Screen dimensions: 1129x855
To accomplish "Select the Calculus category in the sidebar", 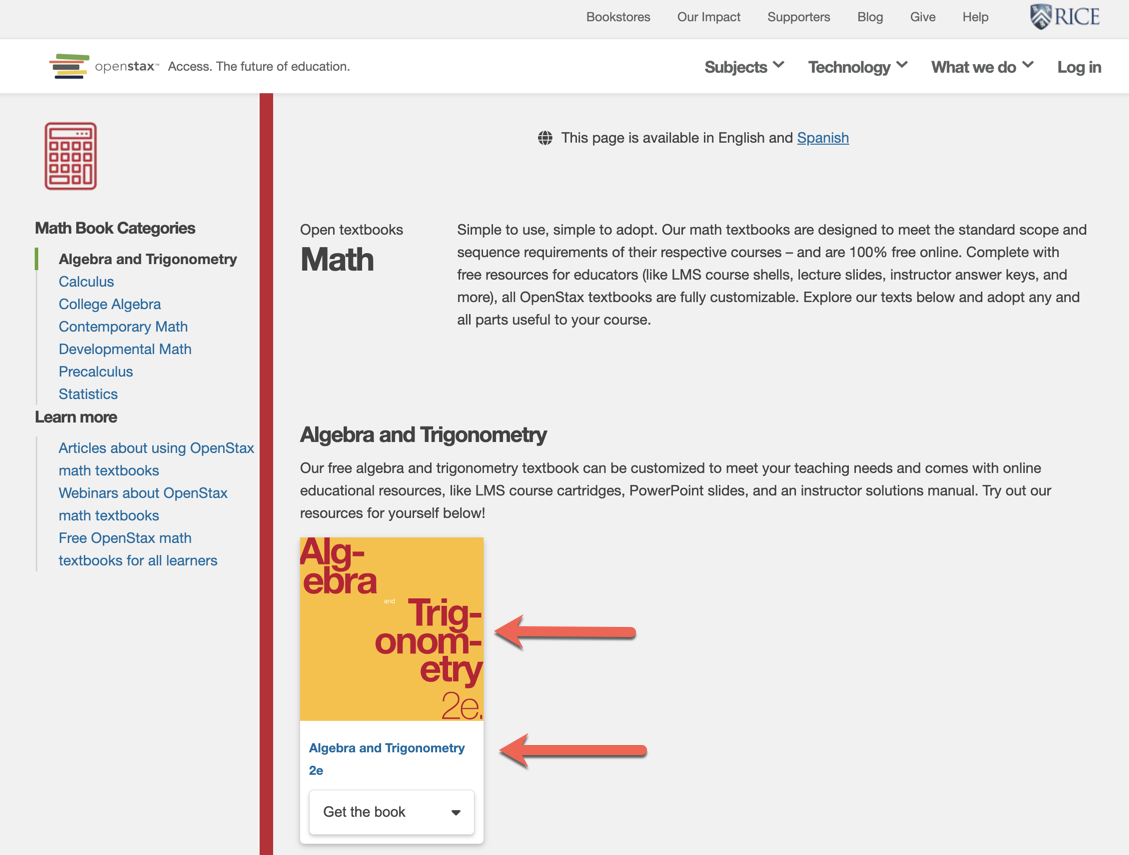I will pos(86,282).
